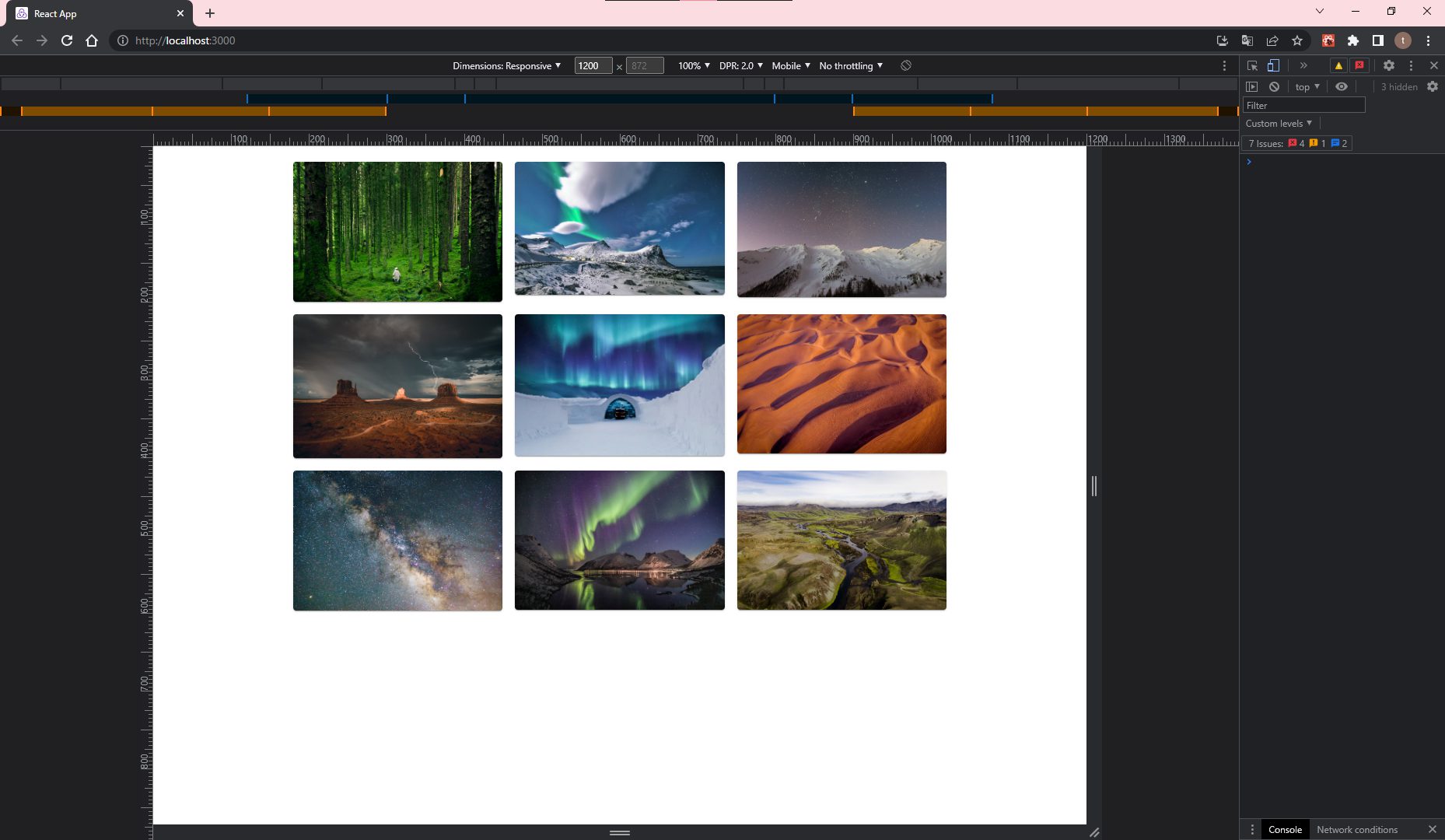The image size is (1445, 840).
Task: Click the rotate viewport icon
Action: tap(906, 65)
